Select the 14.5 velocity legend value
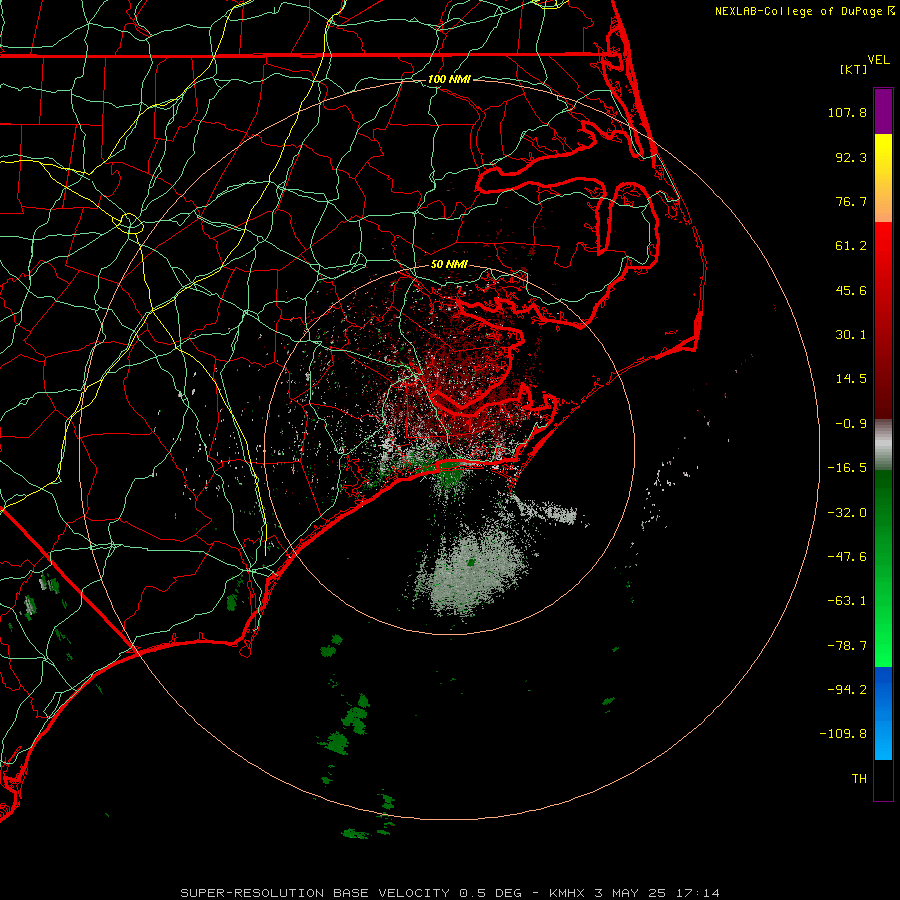 pos(851,379)
